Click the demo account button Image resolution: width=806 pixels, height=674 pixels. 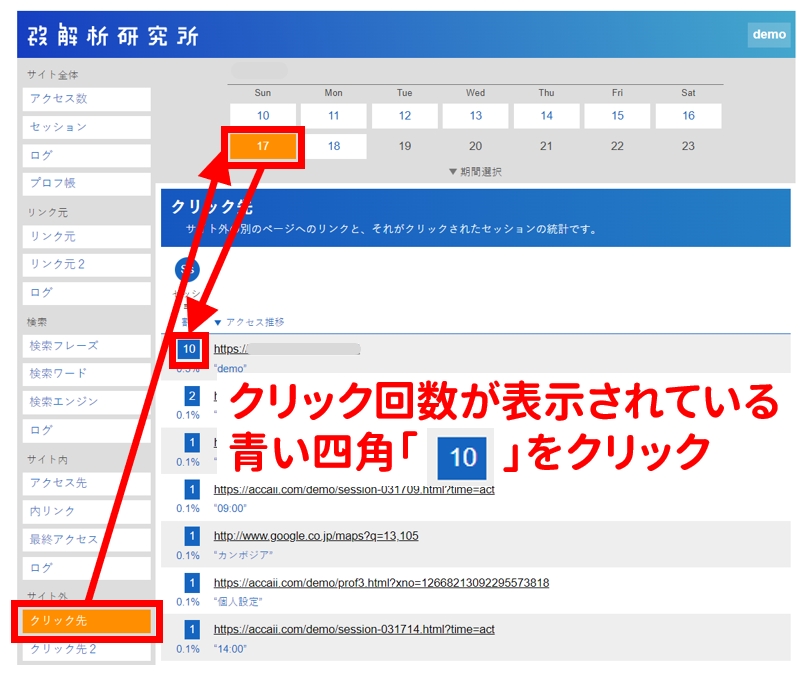pyautogui.click(x=769, y=34)
